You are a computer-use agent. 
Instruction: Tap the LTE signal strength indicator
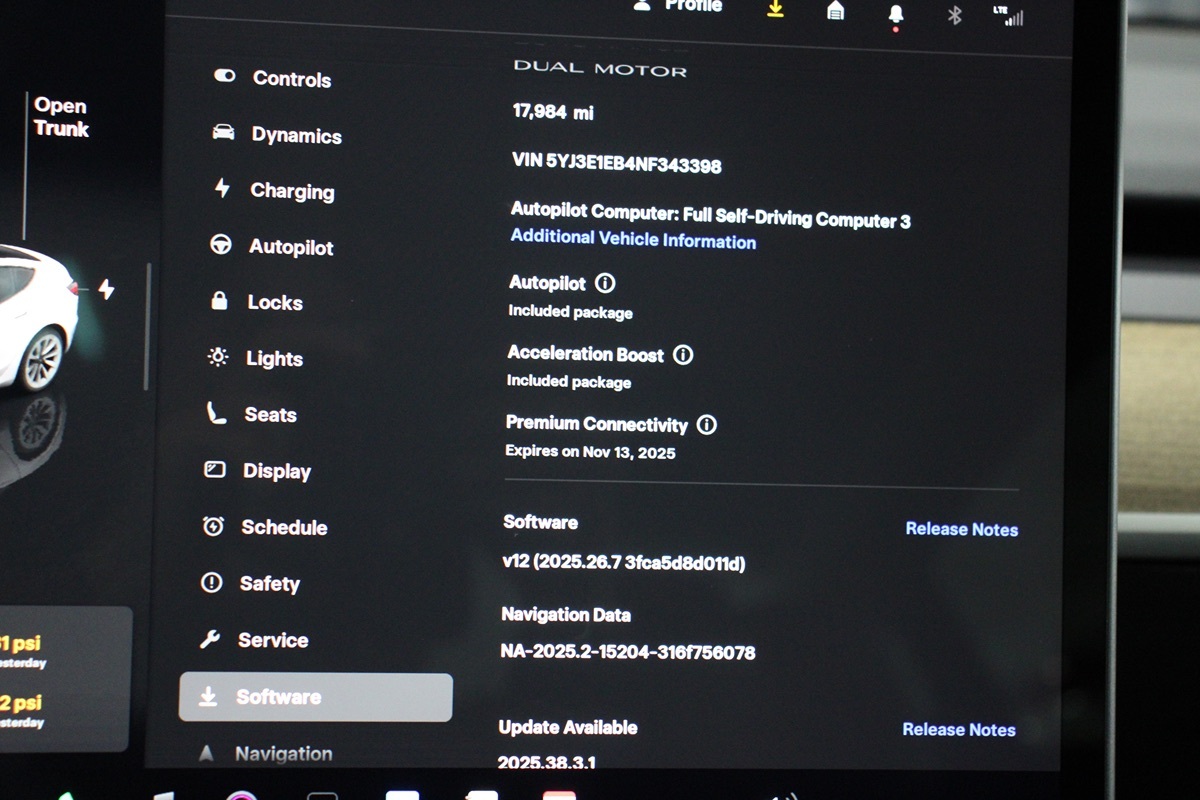[1008, 16]
